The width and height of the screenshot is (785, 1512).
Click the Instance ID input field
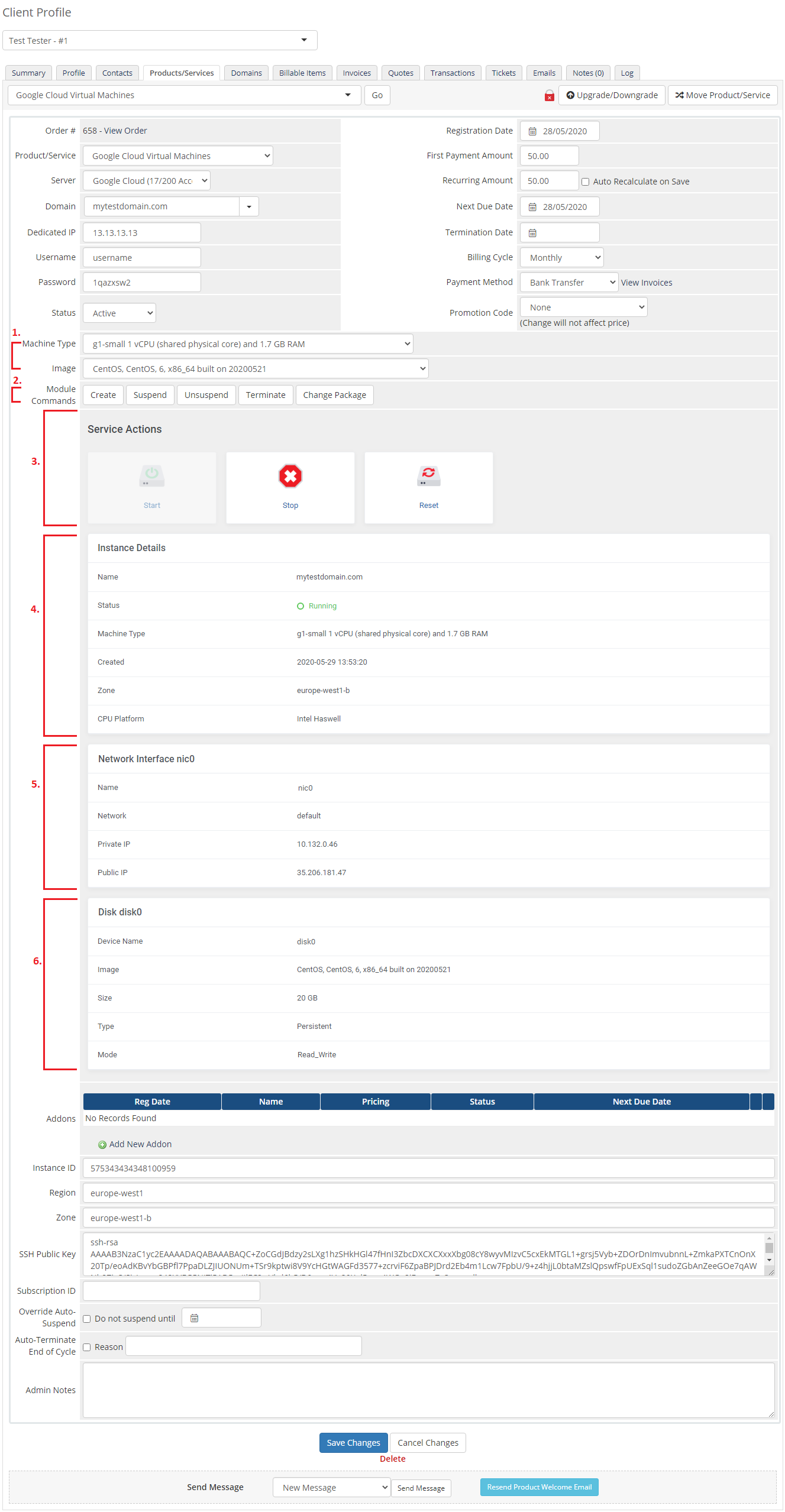[x=429, y=1168]
